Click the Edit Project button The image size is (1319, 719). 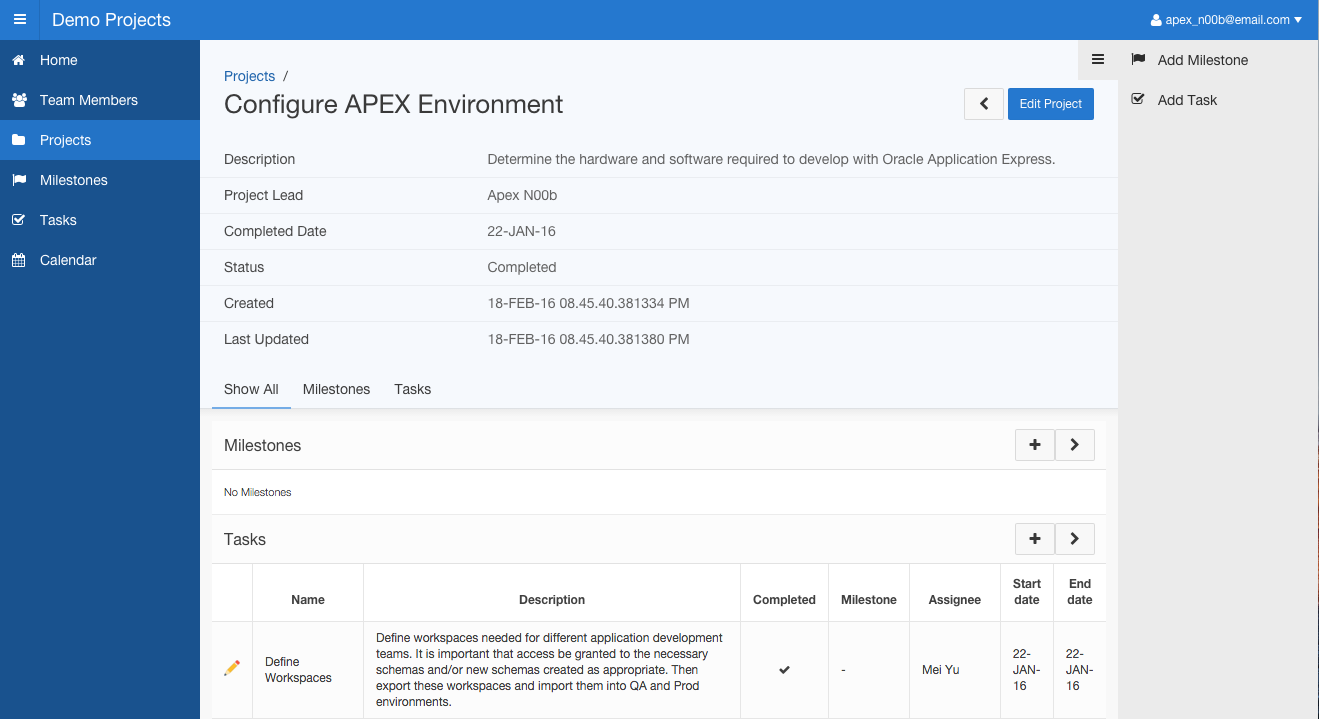tap(1050, 104)
